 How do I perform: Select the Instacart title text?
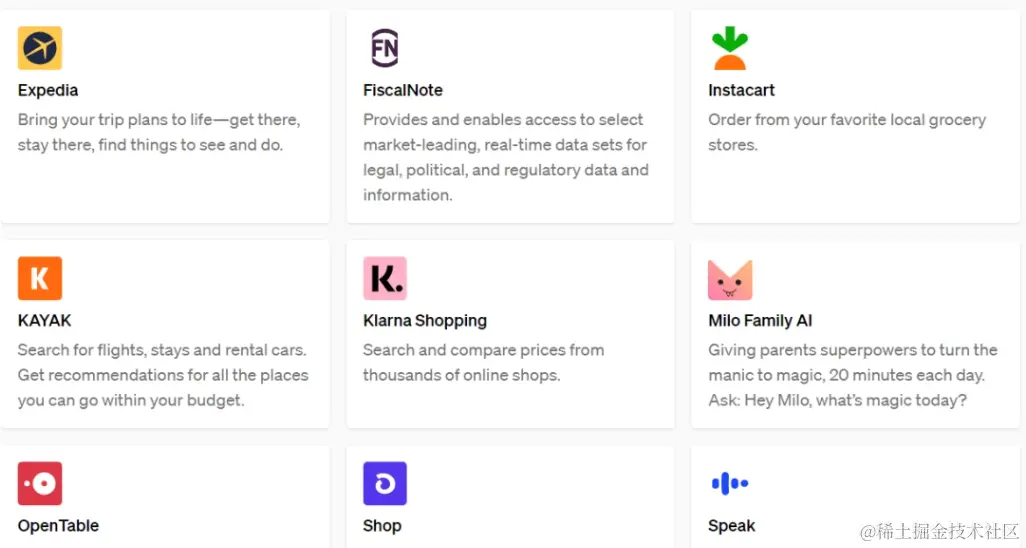coord(741,90)
